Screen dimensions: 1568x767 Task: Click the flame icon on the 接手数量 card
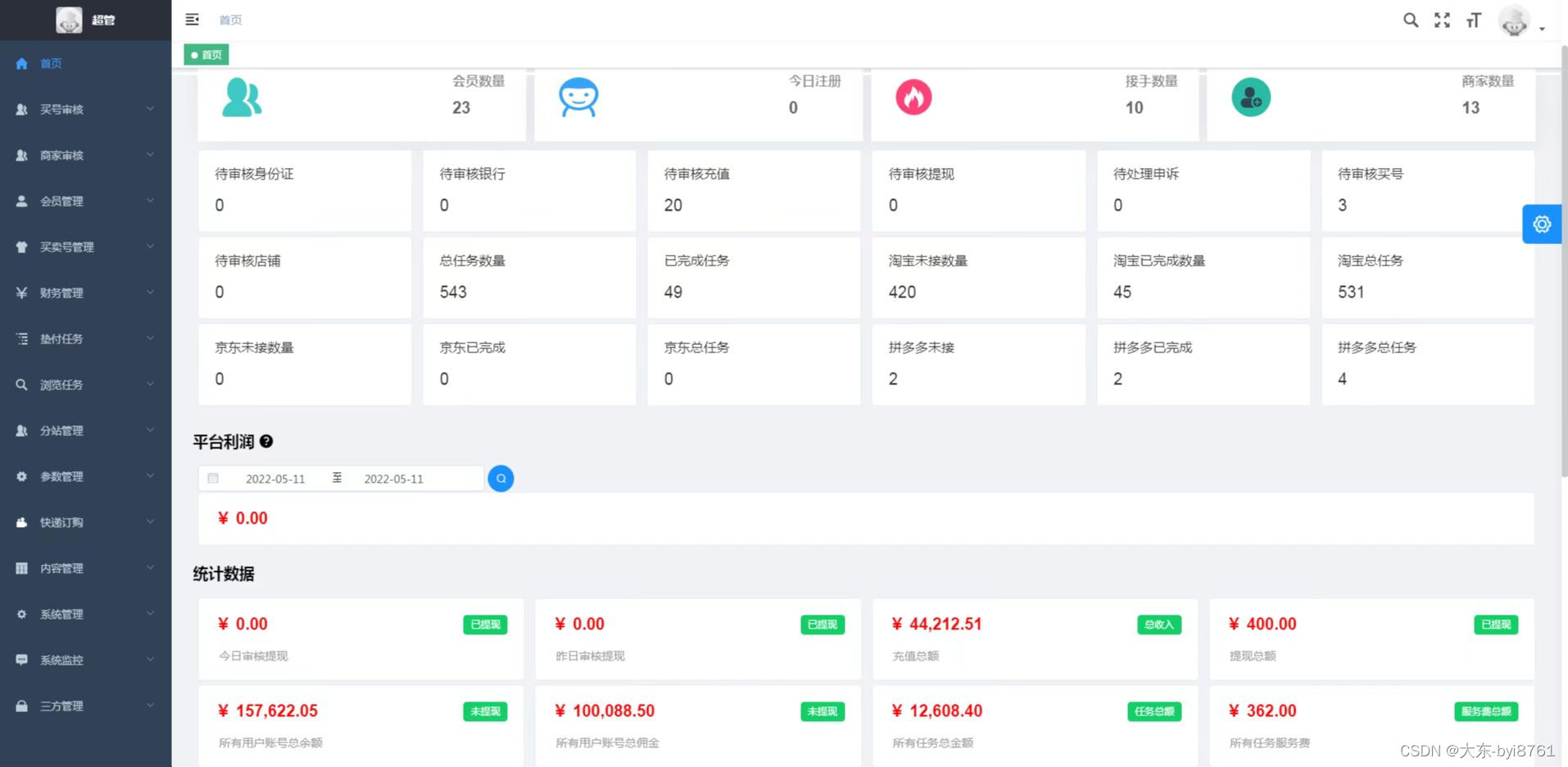point(914,96)
